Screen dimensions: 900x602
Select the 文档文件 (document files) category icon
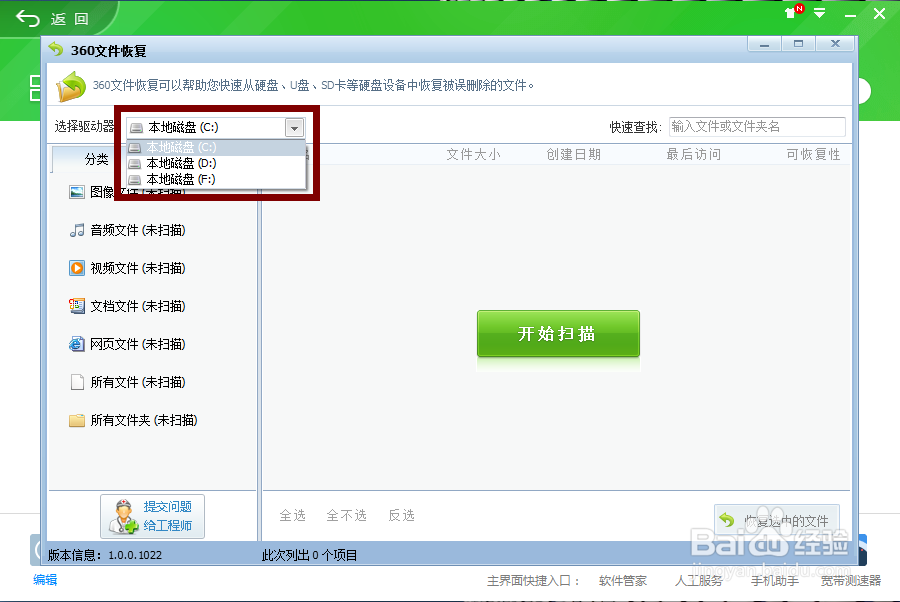pos(78,306)
